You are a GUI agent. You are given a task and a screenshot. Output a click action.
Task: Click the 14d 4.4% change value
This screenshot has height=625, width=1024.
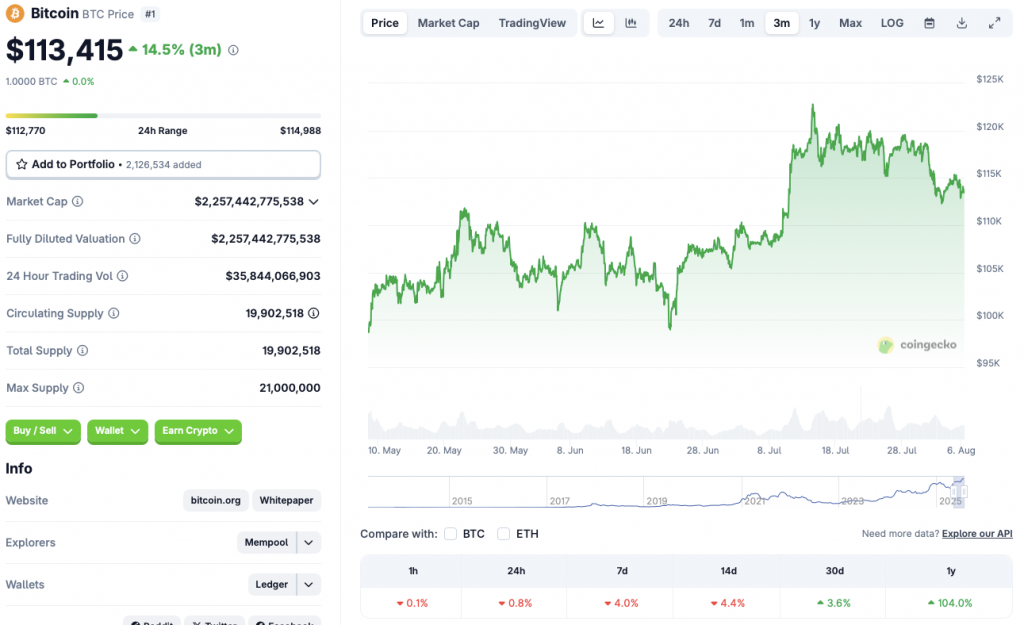(728, 603)
